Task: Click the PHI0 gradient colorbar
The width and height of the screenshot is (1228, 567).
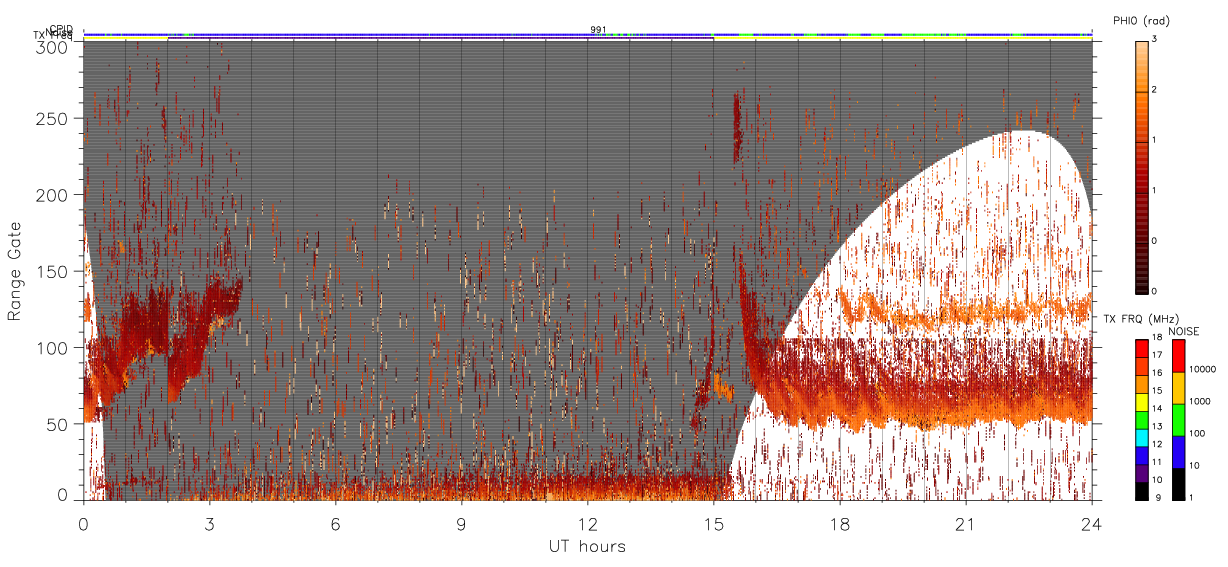Action: 1141,167
